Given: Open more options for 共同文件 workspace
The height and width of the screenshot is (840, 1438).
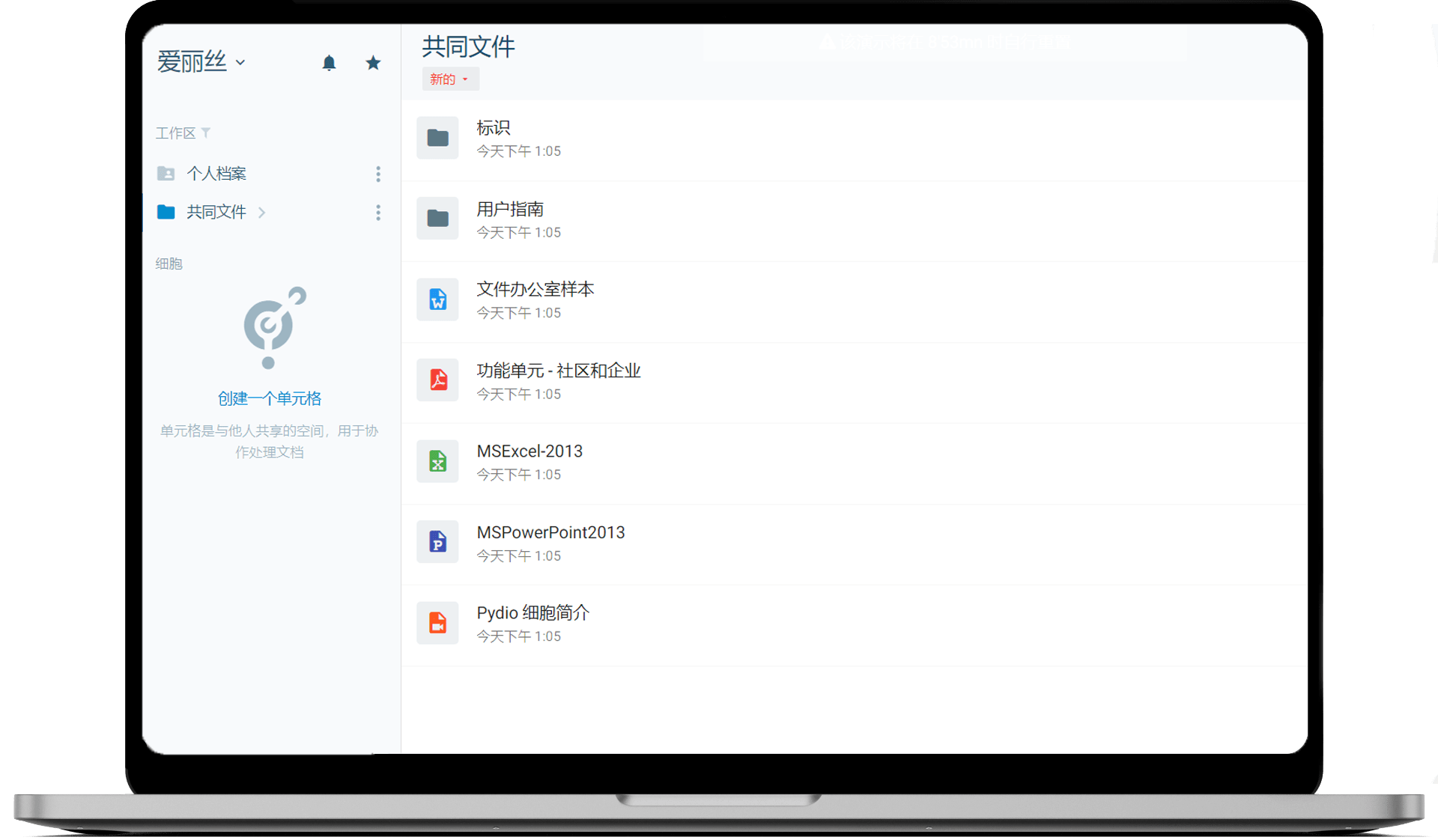Looking at the screenshot, I should pyautogui.click(x=378, y=213).
